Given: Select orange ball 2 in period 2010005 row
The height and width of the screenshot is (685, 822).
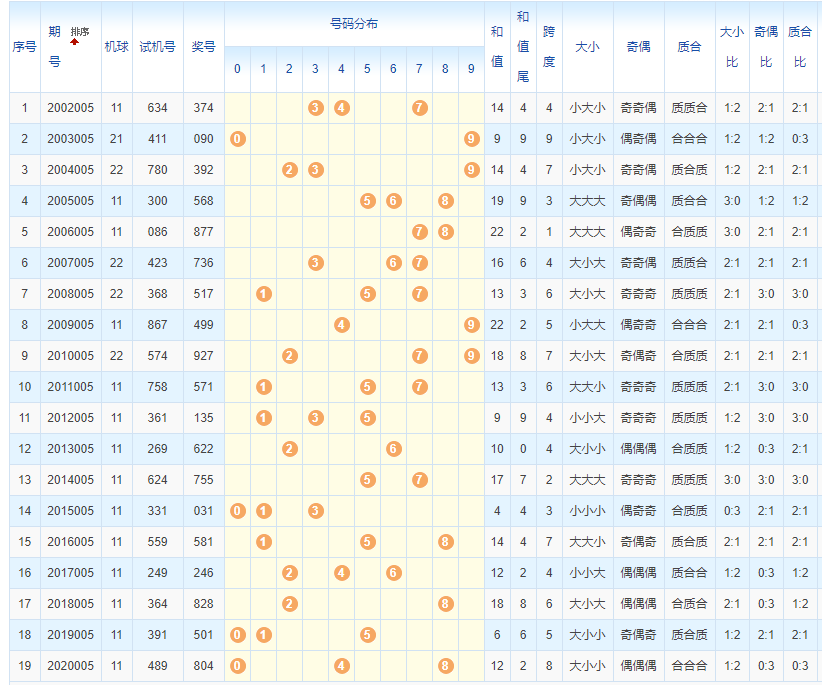Looking at the screenshot, I should (289, 356).
